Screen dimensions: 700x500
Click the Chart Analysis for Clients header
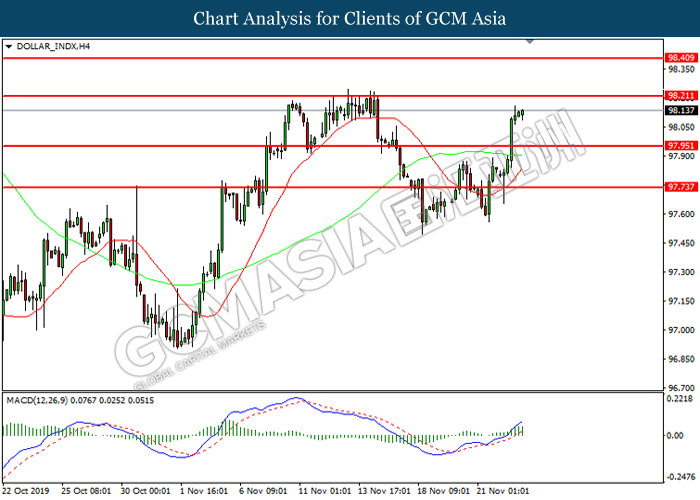tap(350, 19)
